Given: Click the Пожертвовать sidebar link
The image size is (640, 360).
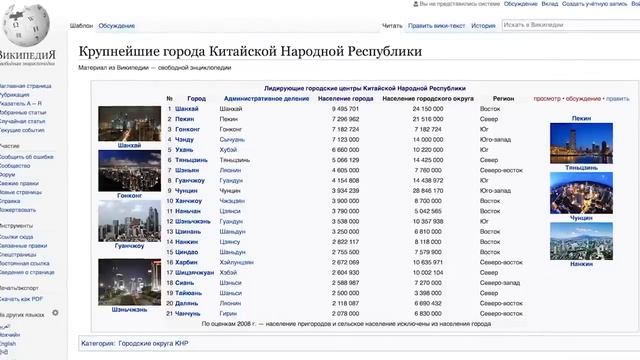Looking at the screenshot, I should pyautogui.click(x=18, y=210).
